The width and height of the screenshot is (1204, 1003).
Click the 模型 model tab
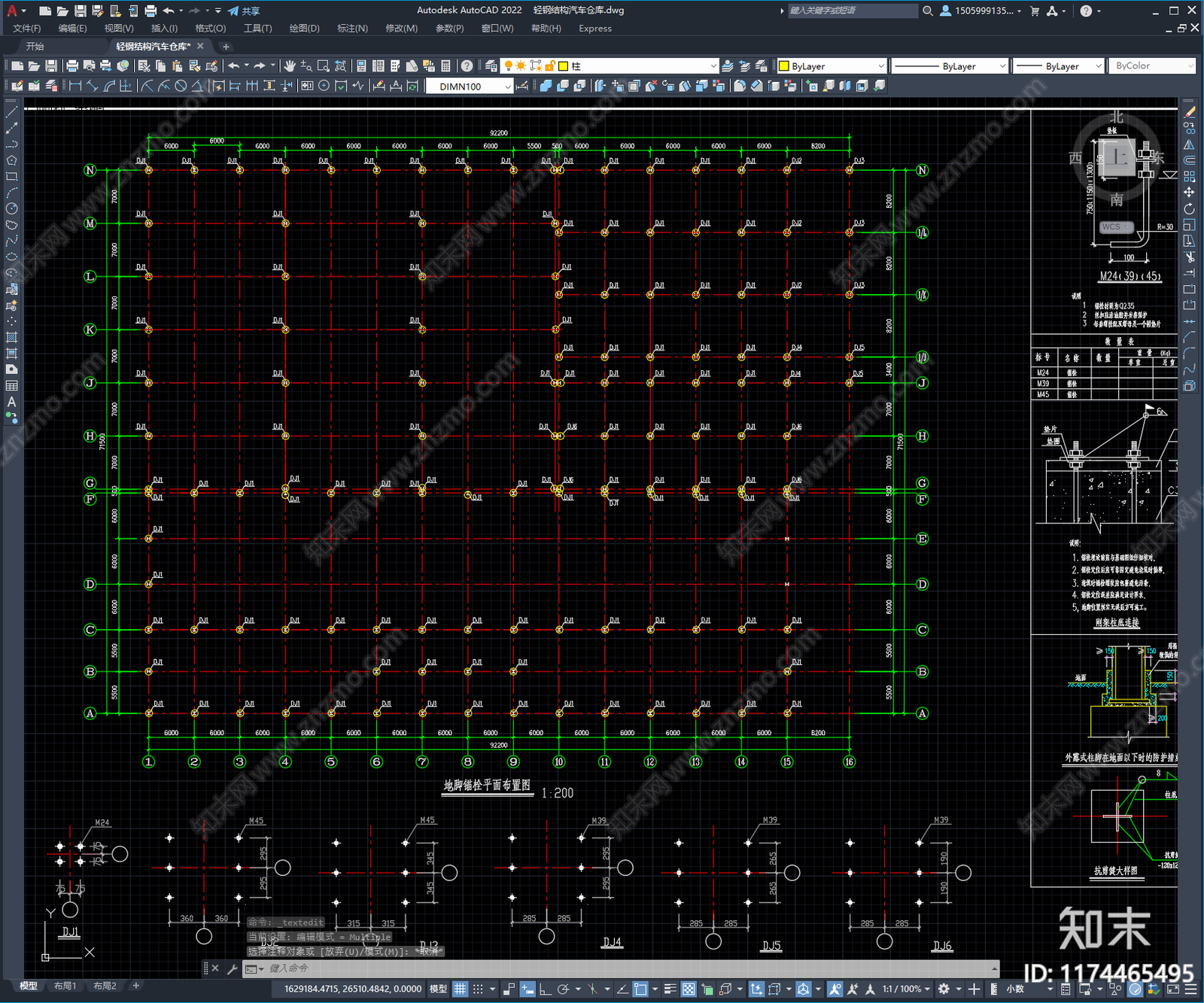pyautogui.click(x=29, y=986)
